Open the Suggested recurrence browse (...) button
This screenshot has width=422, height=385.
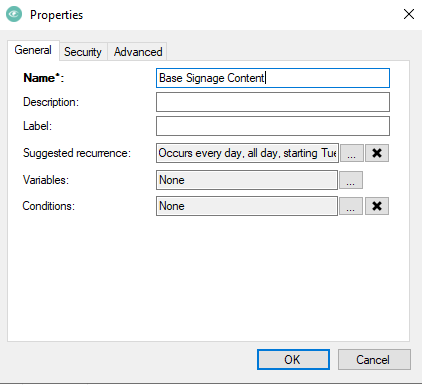(x=351, y=153)
